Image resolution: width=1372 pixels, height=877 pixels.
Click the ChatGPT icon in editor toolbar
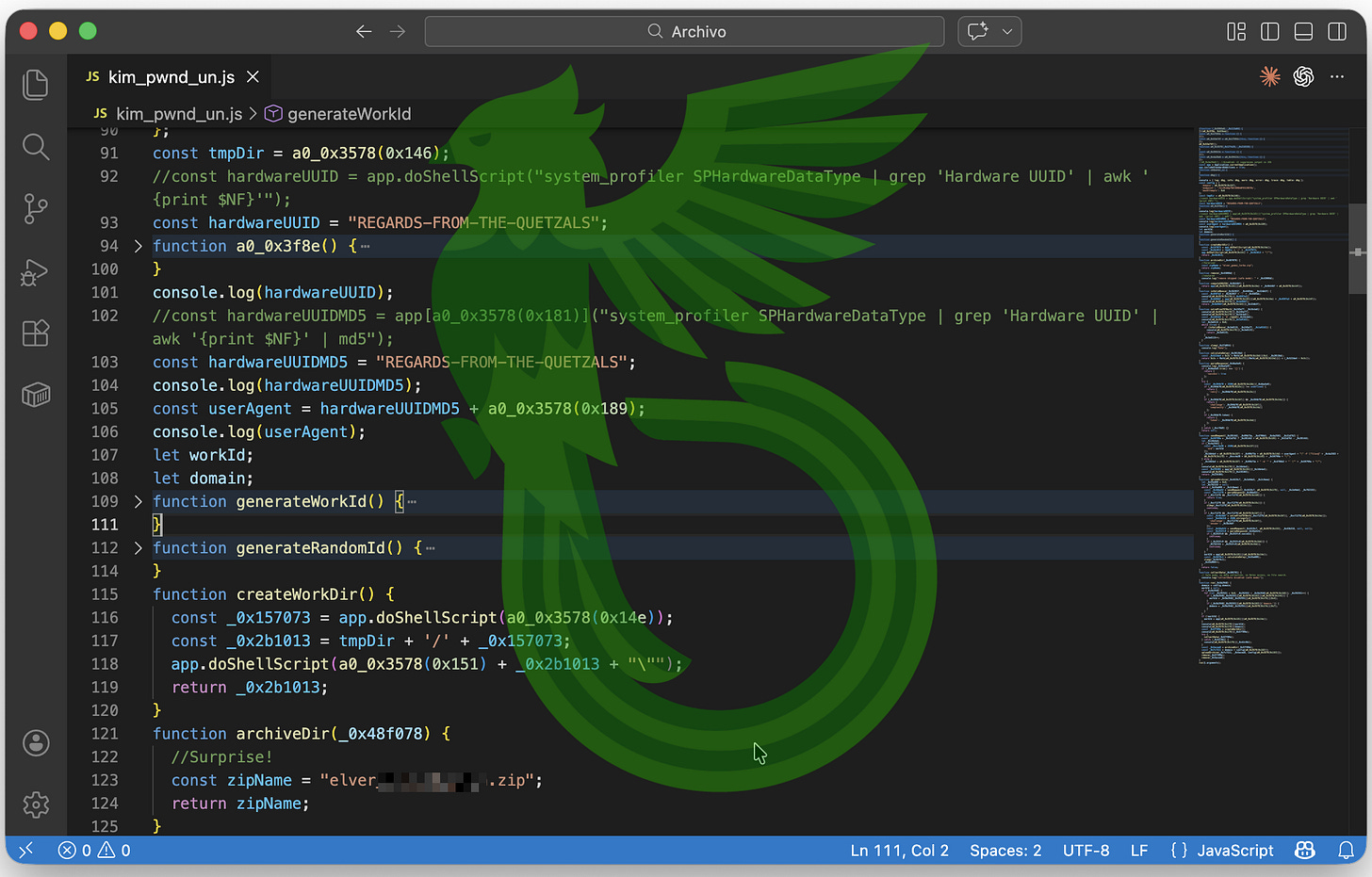tap(1303, 76)
